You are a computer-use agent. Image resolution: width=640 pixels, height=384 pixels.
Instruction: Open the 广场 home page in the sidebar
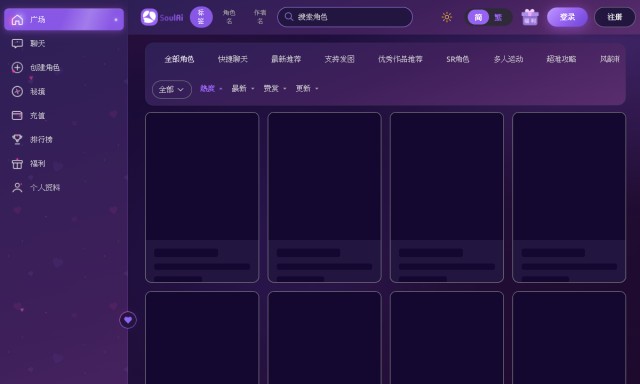point(64,19)
